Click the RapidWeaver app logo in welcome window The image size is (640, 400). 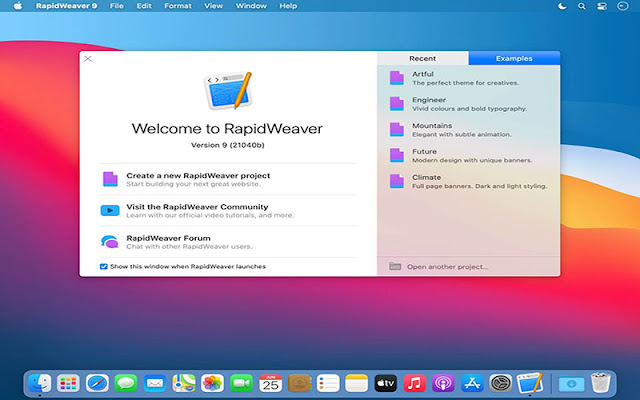tap(228, 91)
